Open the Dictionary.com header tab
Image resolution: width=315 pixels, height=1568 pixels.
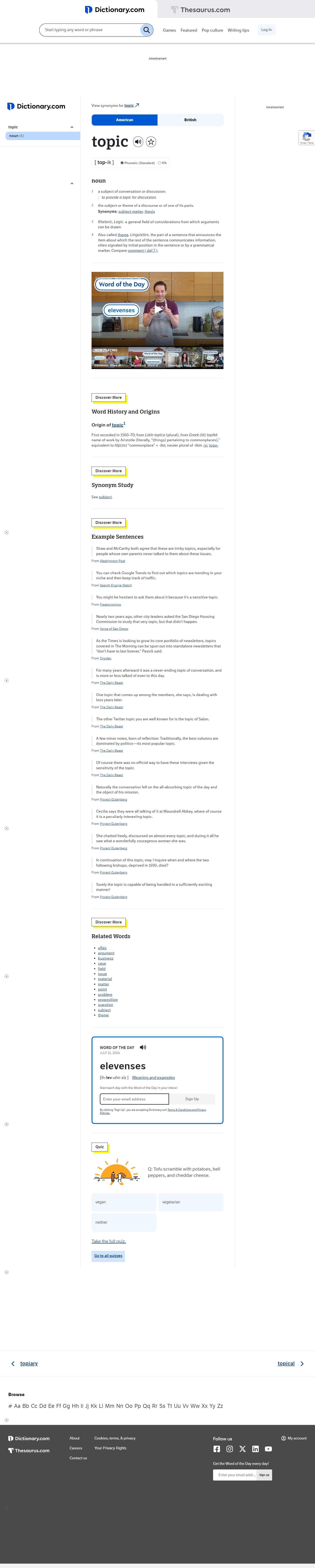point(115,10)
